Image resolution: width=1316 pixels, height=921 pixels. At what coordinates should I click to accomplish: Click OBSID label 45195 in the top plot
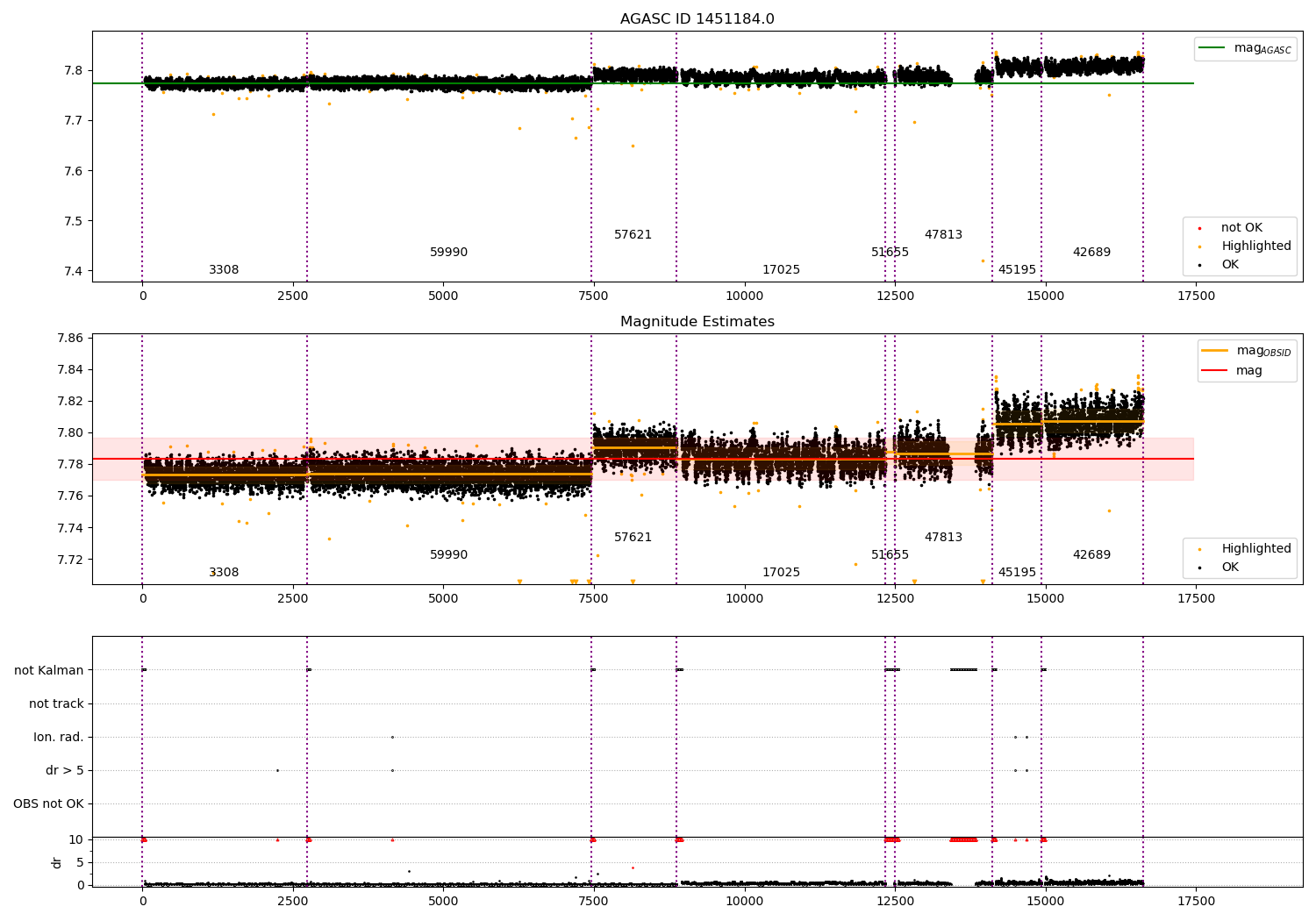pyautogui.click(x=1017, y=270)
